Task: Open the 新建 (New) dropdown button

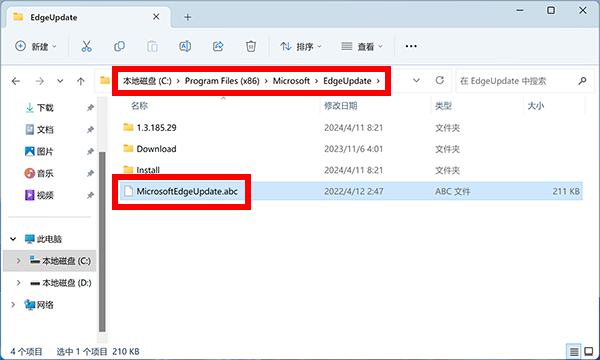Action: pyautogui.click(x=36, y=46)
